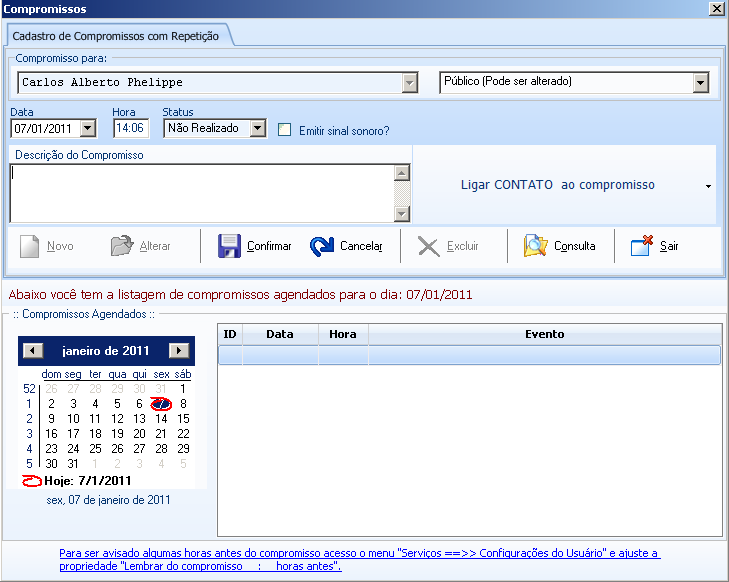The image size is (729, 582).
Task: Select day 29 in the calendar
Action: tap(183, 449)
